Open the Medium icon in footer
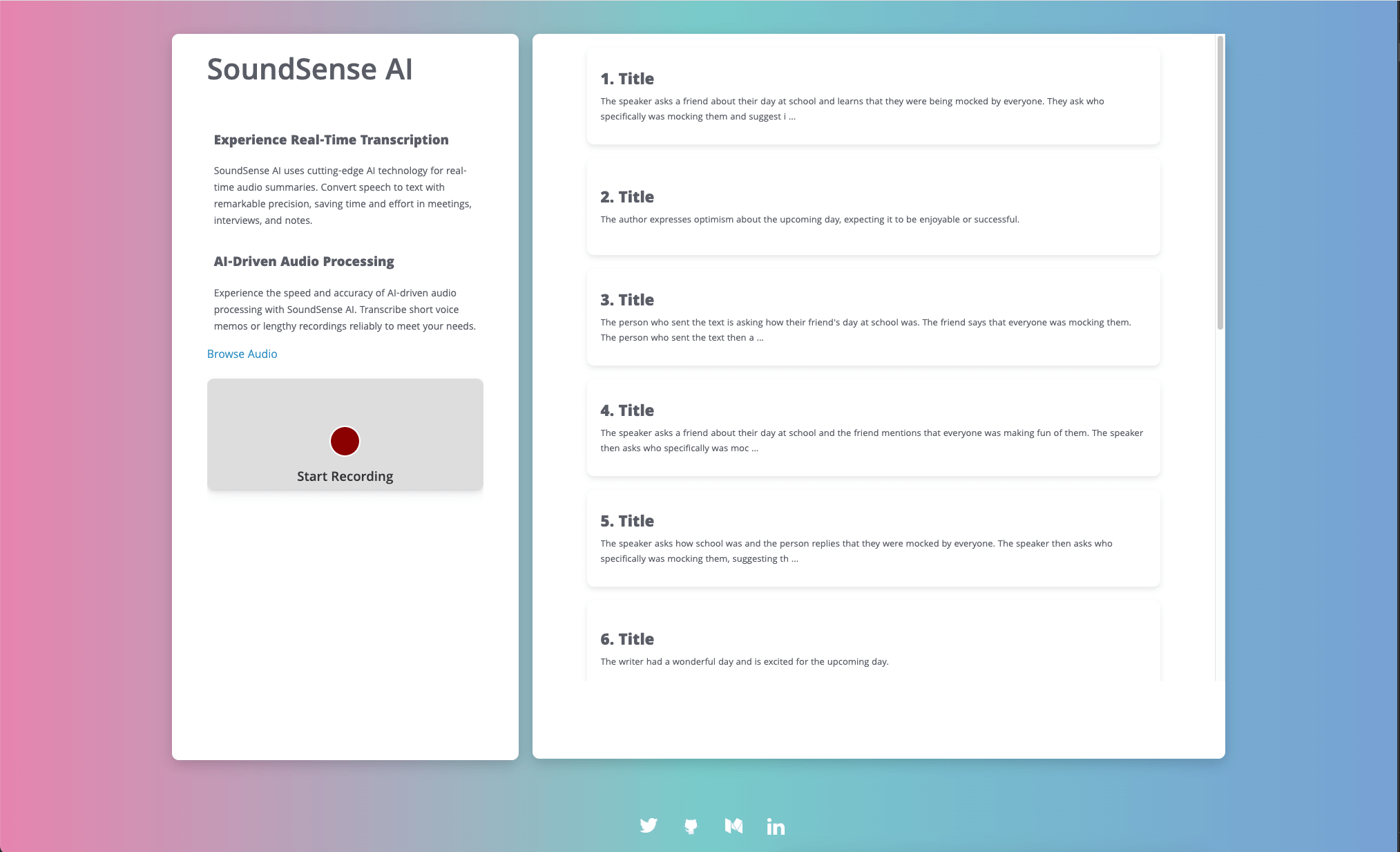 pyautogui.click(x=733, y=826)
